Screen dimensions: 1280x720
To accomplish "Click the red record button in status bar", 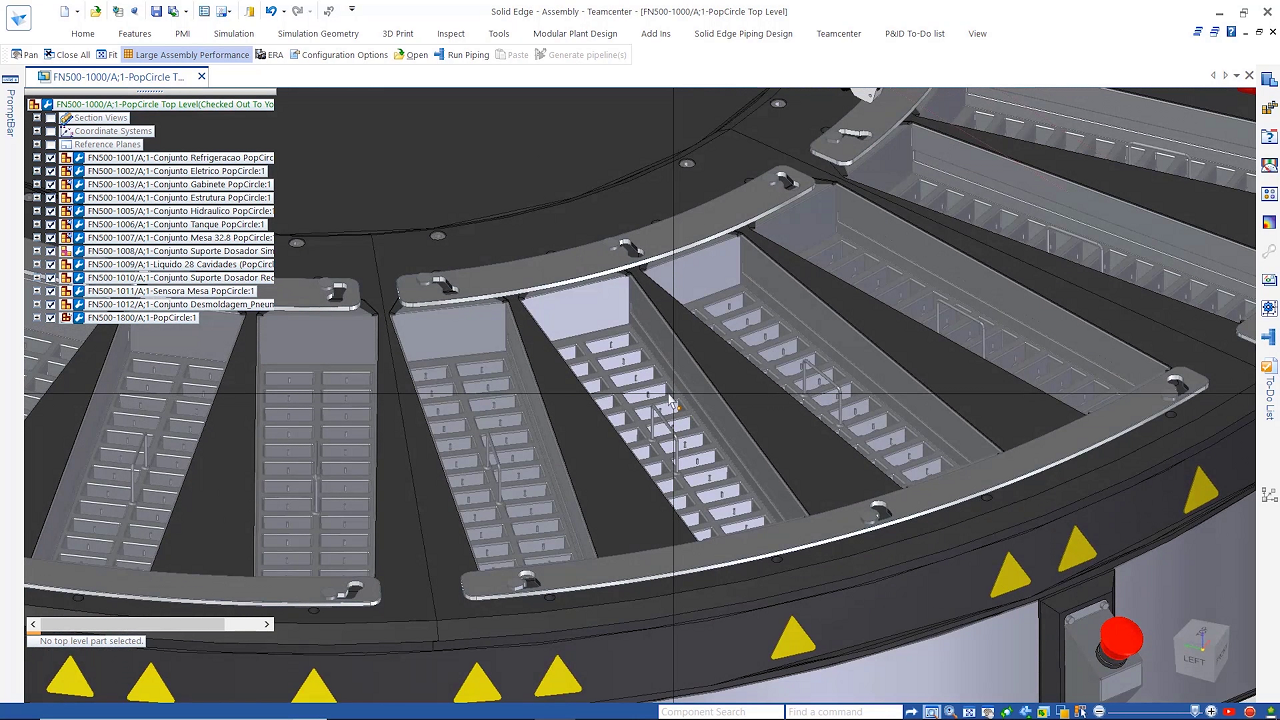I will pos(1249,712).
